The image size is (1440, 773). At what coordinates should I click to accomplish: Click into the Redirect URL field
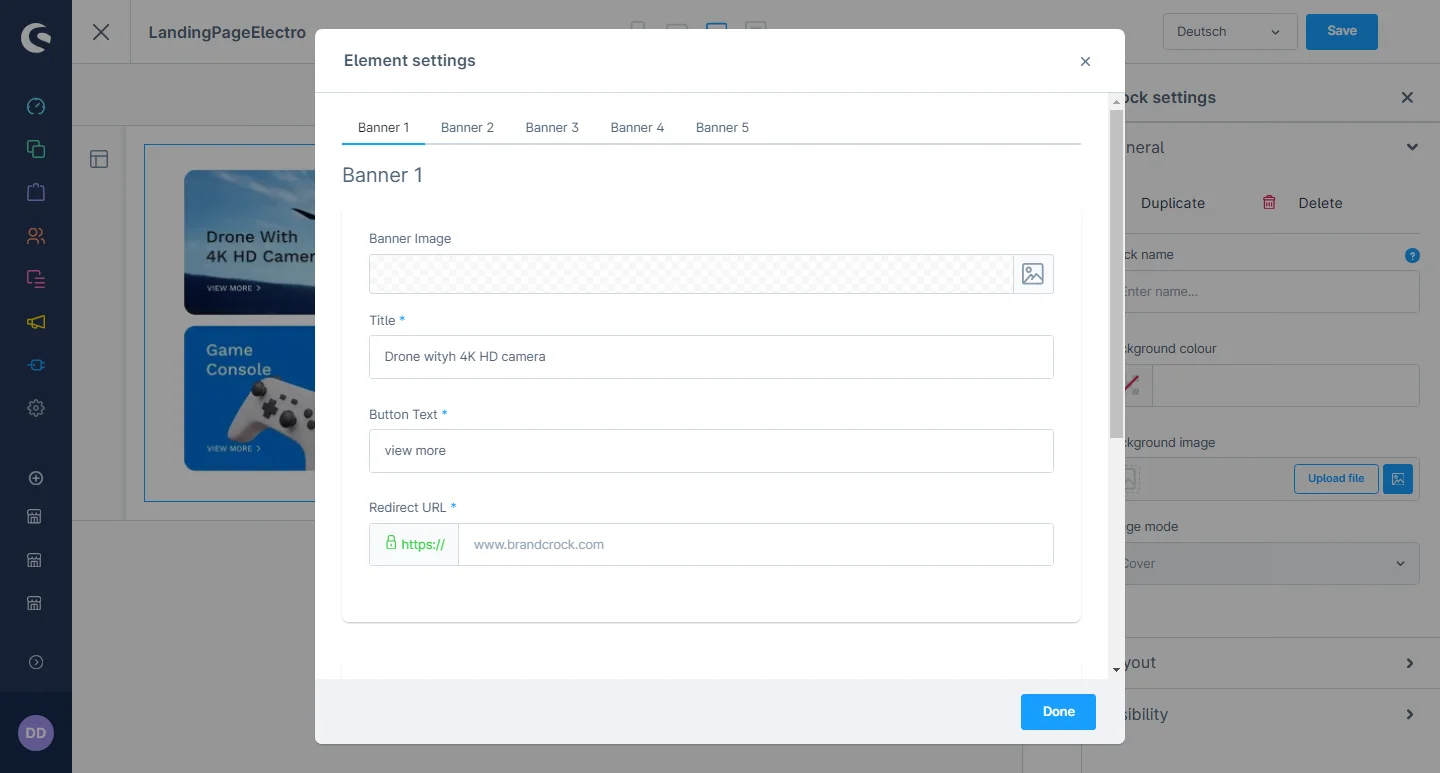pyautogui.click(x=755, y=545)
